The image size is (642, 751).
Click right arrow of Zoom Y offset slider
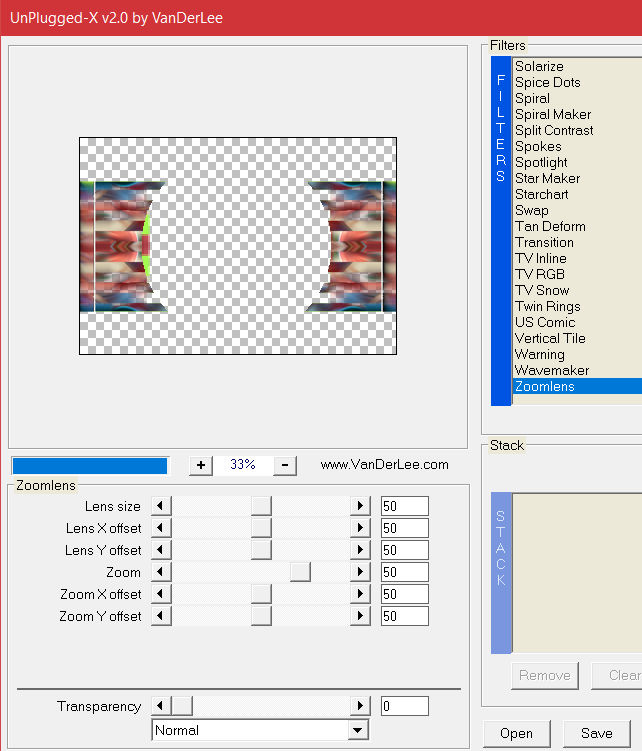coord(360,616)
